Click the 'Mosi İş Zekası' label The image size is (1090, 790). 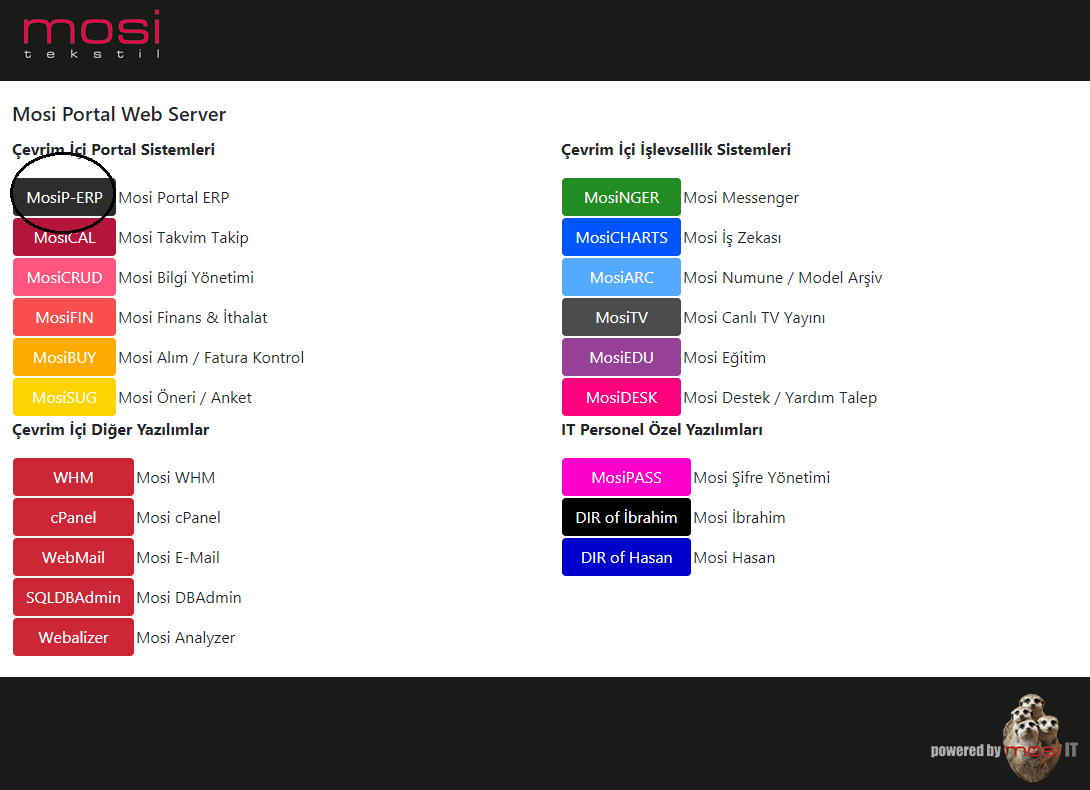(x=733, y=238)
